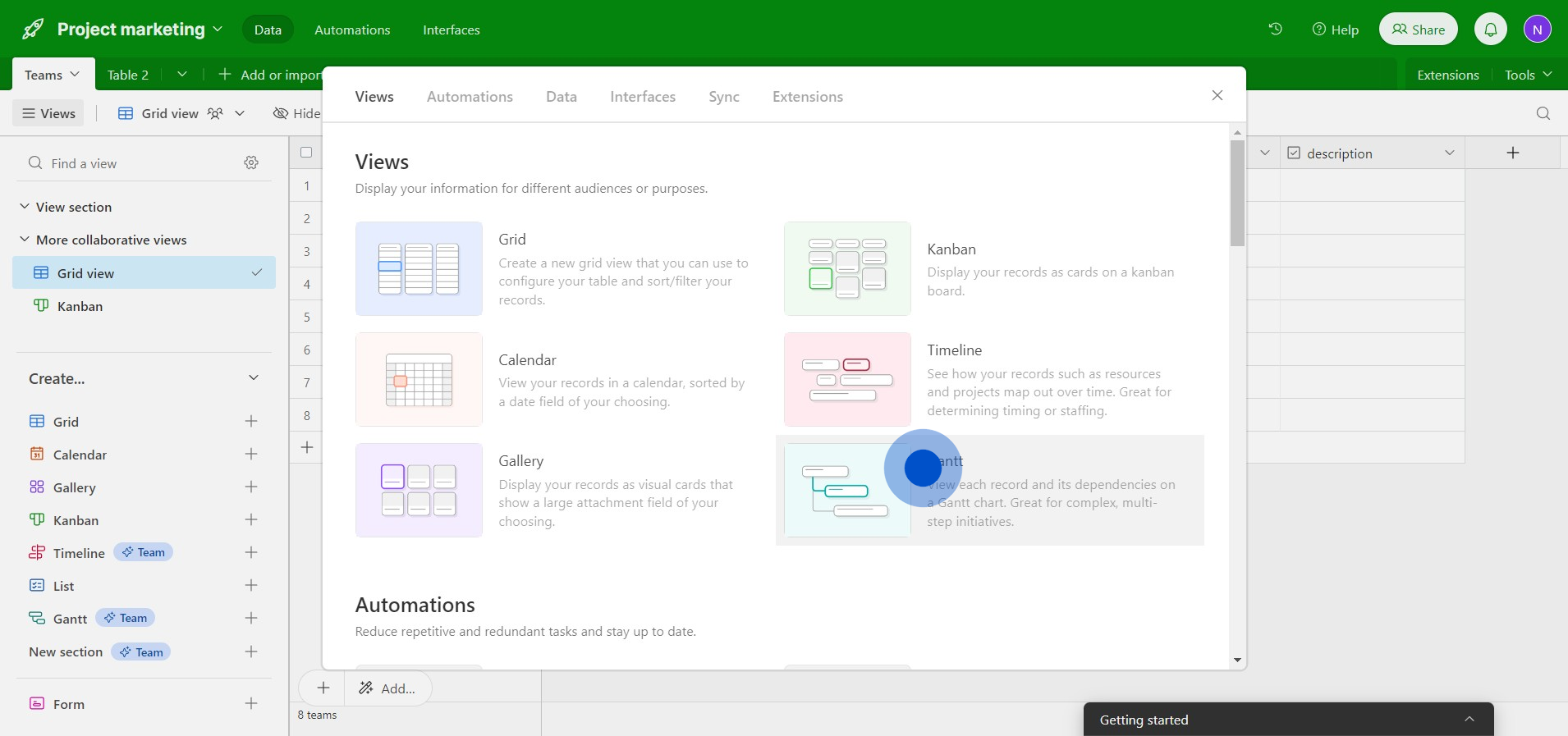Add a new Calendar view plus
Image resolution: width=1568 pixels, height=736 pixels.
point(251,454)
